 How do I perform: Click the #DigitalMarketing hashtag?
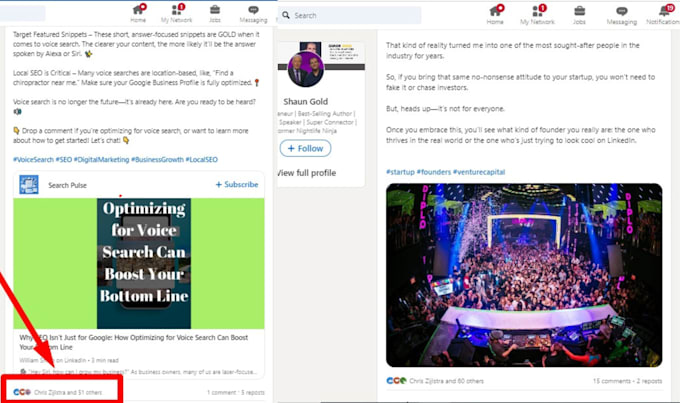[101, 160]
